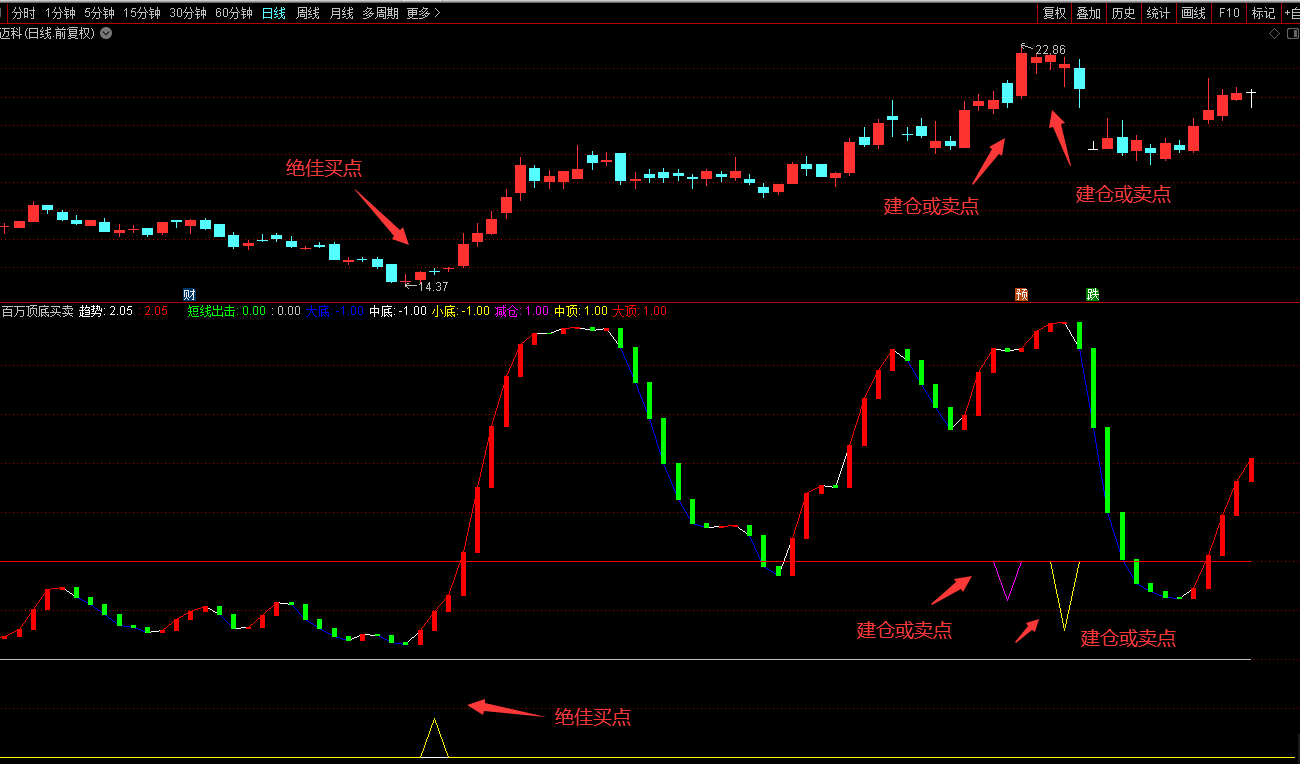Image resolution: width=1300 pixels, height=764 pixels.
Task: Click the 大顶: 1.00 indicator label
Action: [x=639, y=311]
